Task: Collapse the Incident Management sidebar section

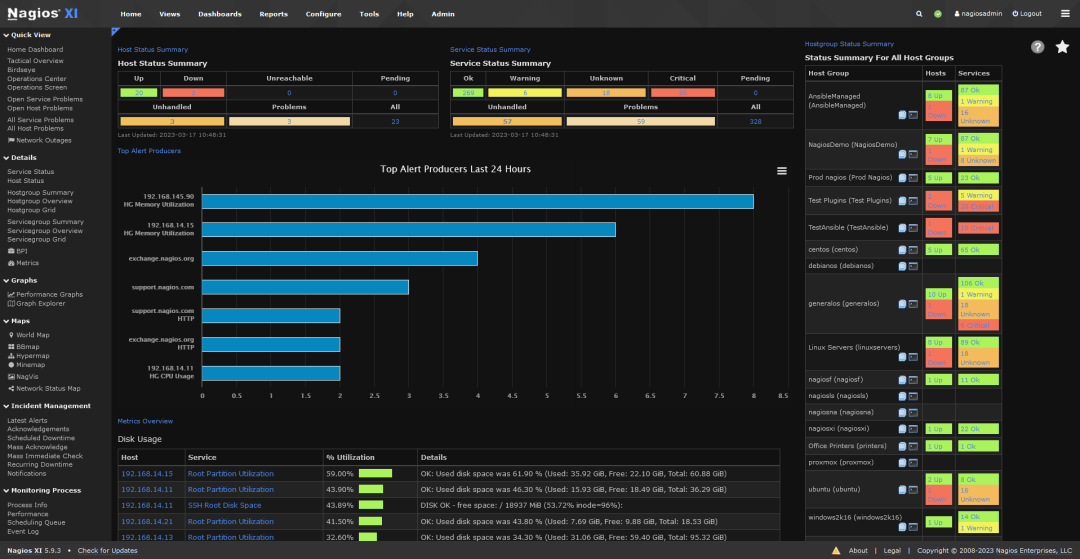Action: [x=6, y=406]
